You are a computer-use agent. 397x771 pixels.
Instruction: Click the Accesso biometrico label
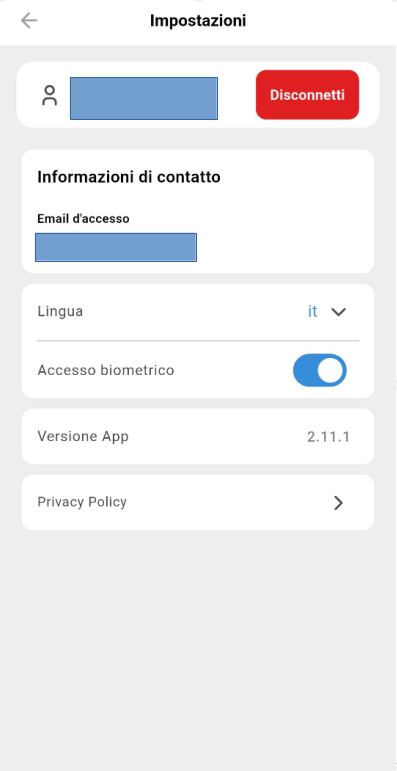coord(106,370)
